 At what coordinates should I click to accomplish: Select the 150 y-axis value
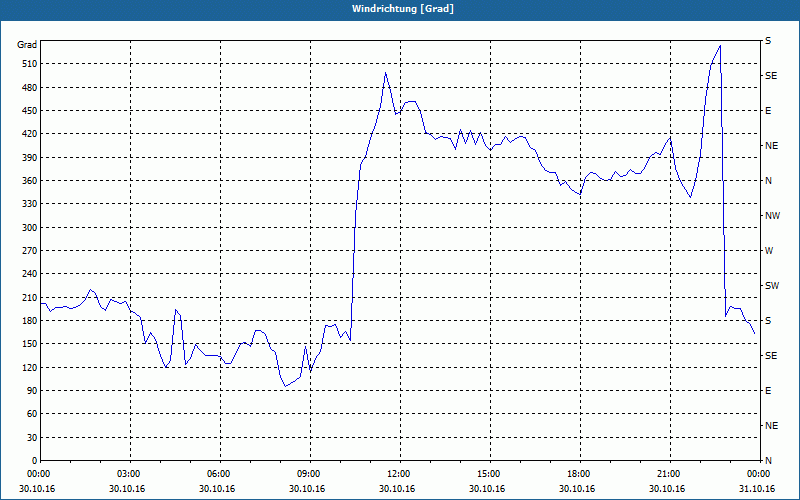click(30, 344)
